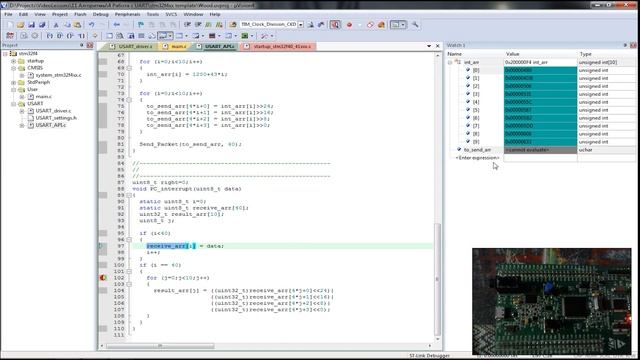Close the Watch 1 panel

(x=633, y=45)
